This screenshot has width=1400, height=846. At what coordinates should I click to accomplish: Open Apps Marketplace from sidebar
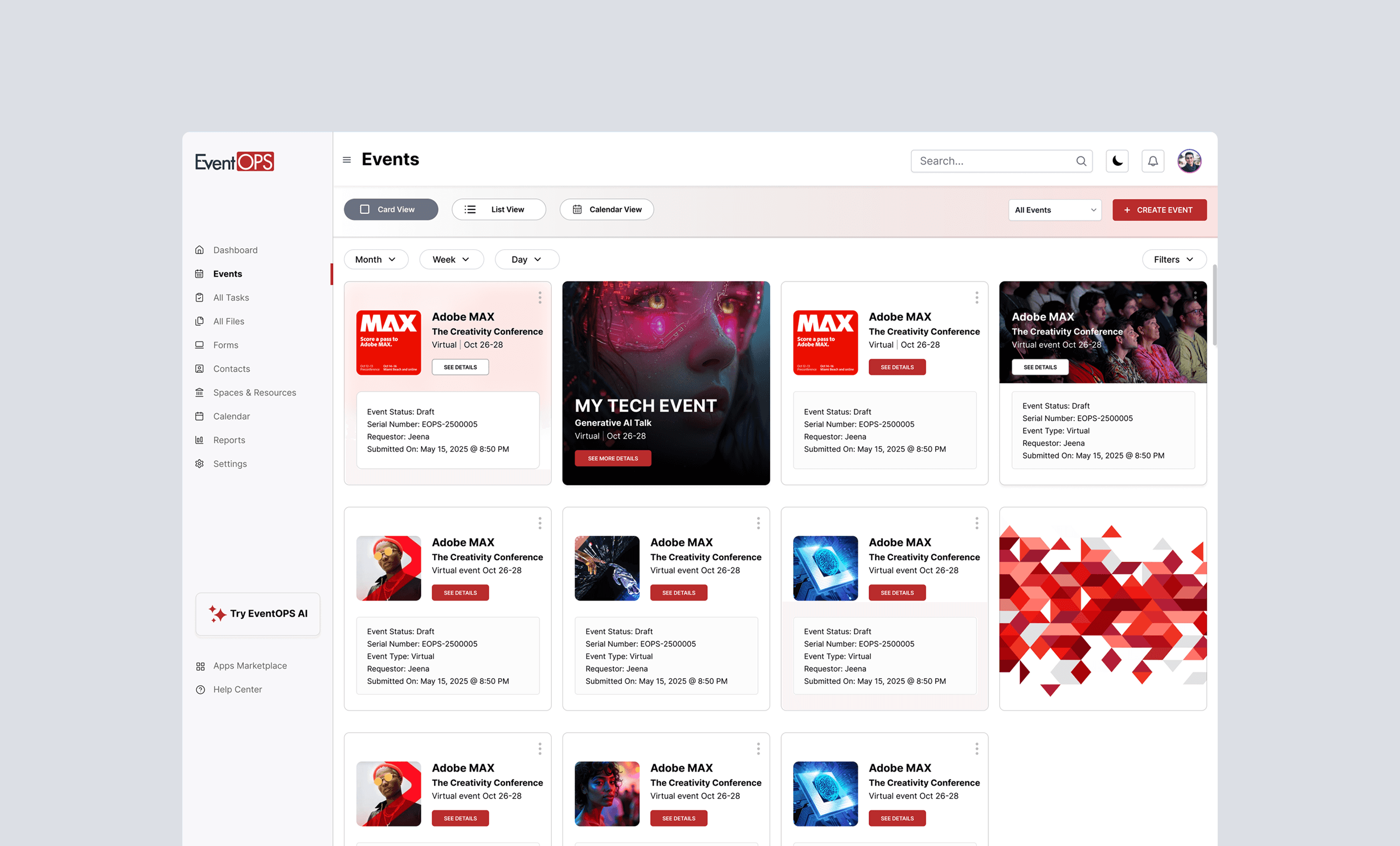(x=250, y=666)
